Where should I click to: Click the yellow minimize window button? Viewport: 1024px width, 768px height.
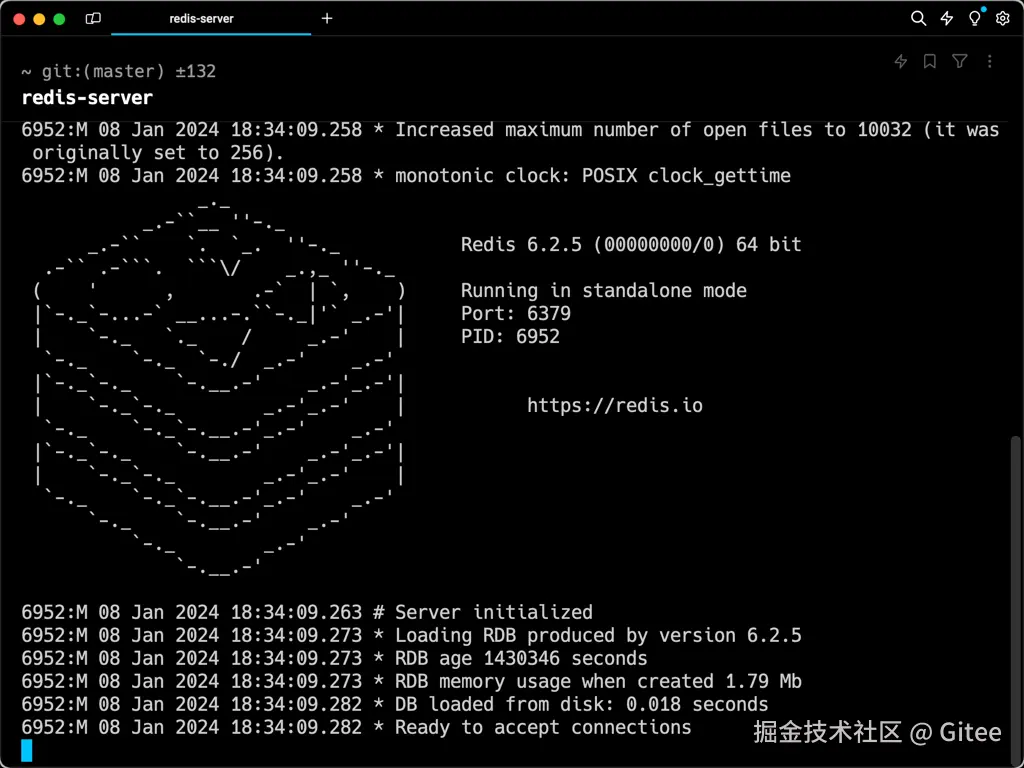(x=39, y=19)
